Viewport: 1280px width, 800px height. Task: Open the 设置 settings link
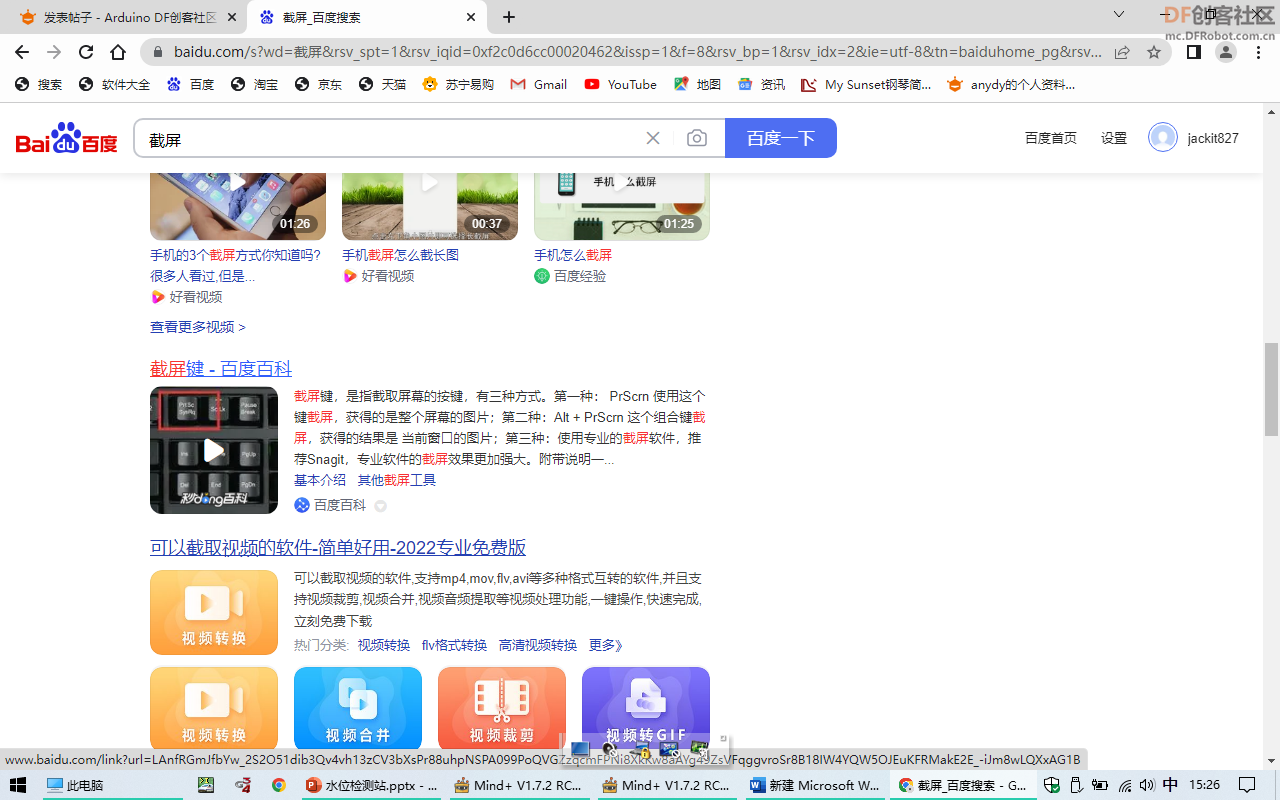[x=1114, y=138]
